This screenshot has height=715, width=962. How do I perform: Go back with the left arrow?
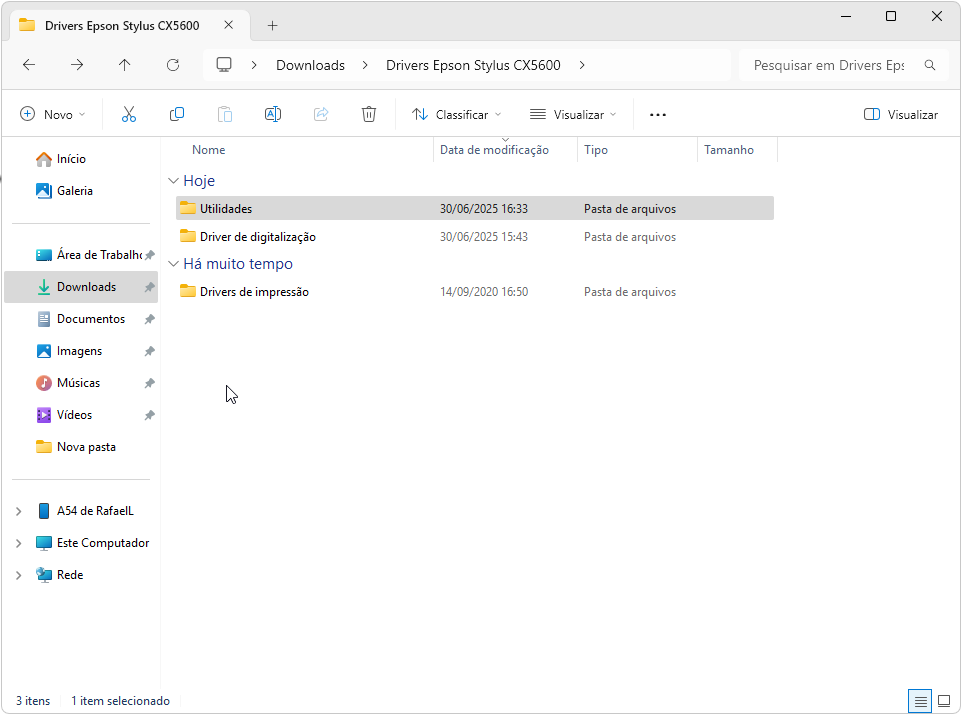(29, 65)
